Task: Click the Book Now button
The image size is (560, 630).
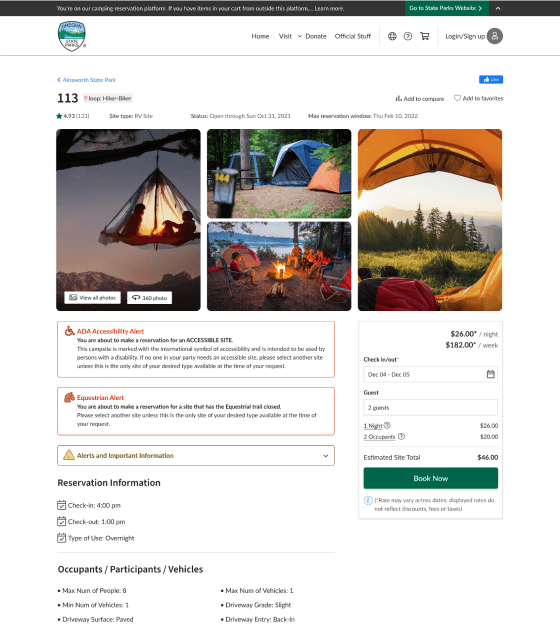Action: [x=431, y=478]
